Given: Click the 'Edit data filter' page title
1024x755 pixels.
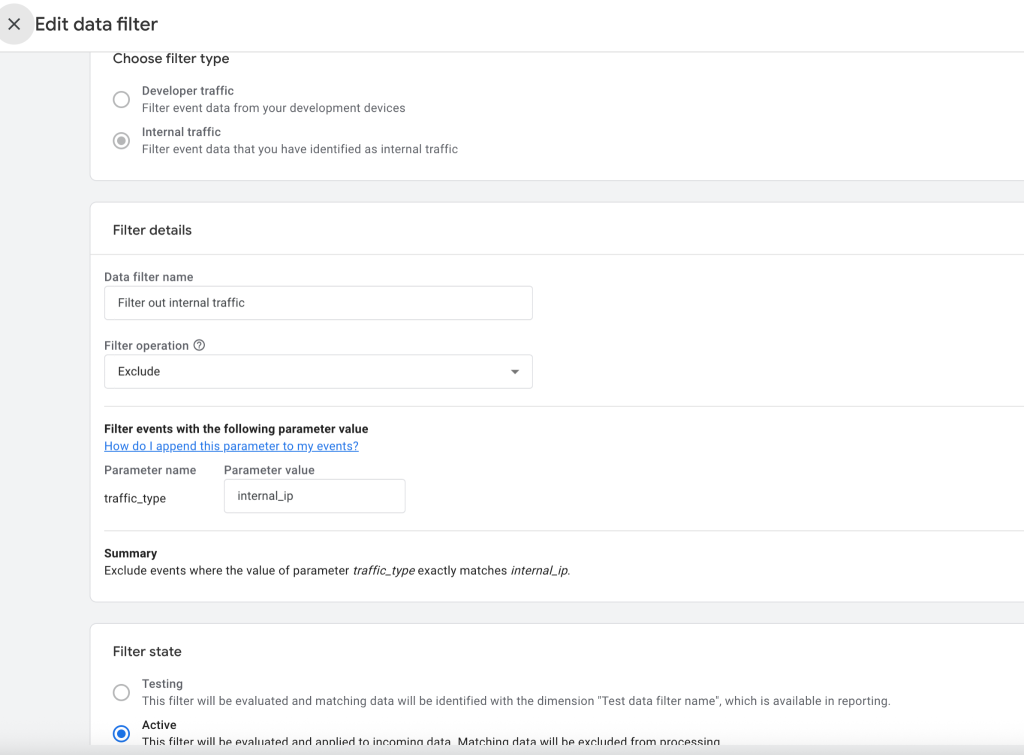Looking at the screenshot, I should click(96, 24).
